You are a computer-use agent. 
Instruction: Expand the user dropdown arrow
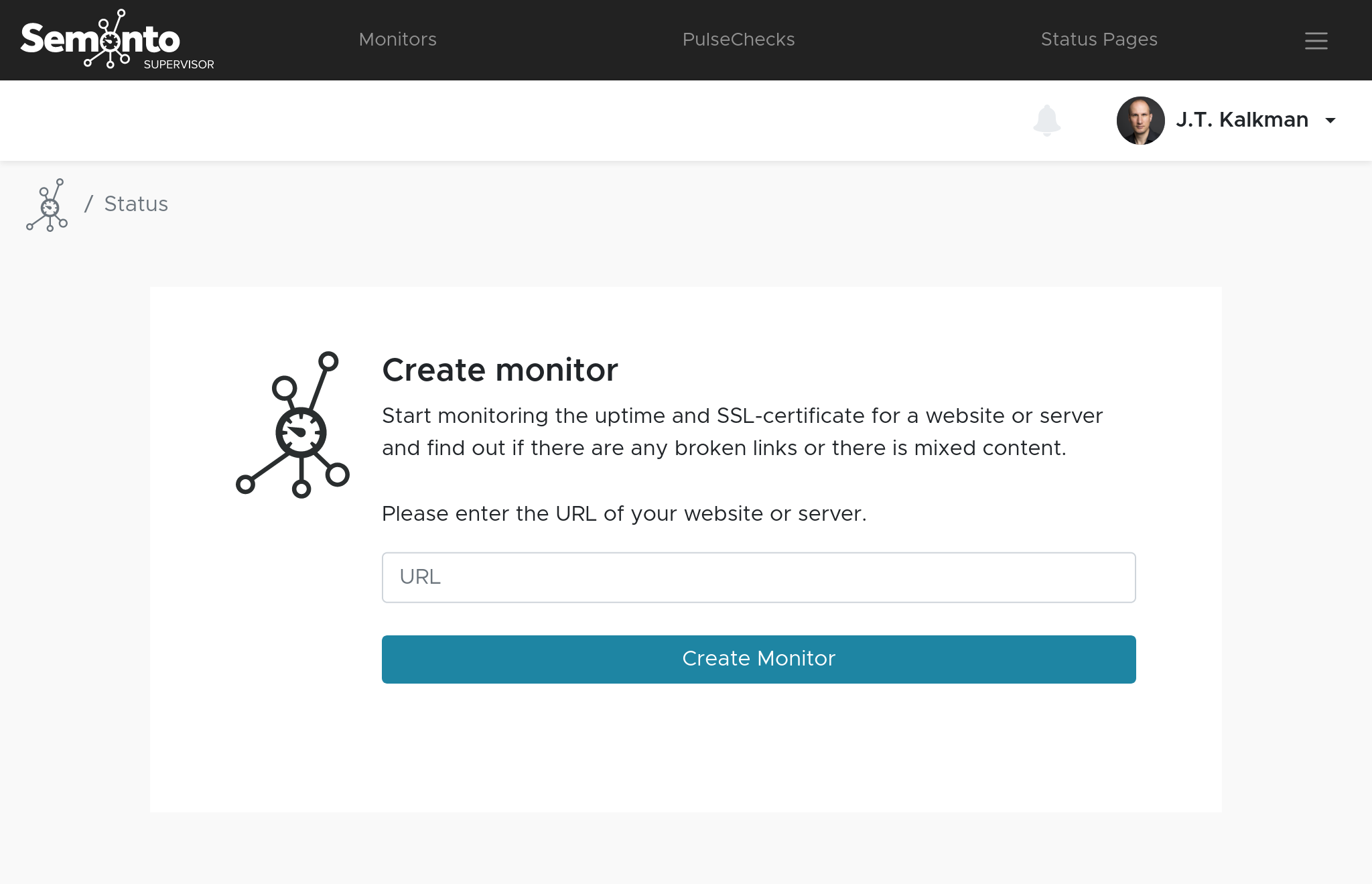1330,121
